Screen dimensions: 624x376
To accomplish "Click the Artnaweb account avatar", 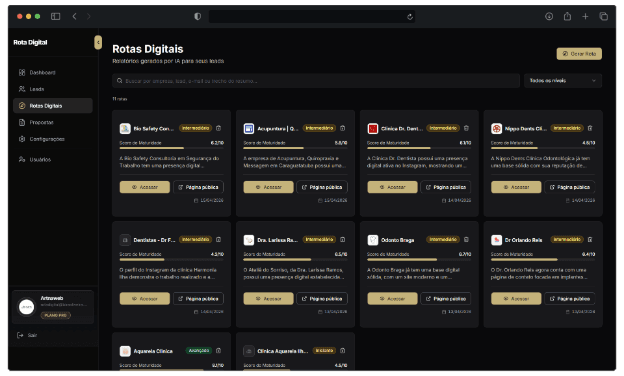I will point(27,307).
